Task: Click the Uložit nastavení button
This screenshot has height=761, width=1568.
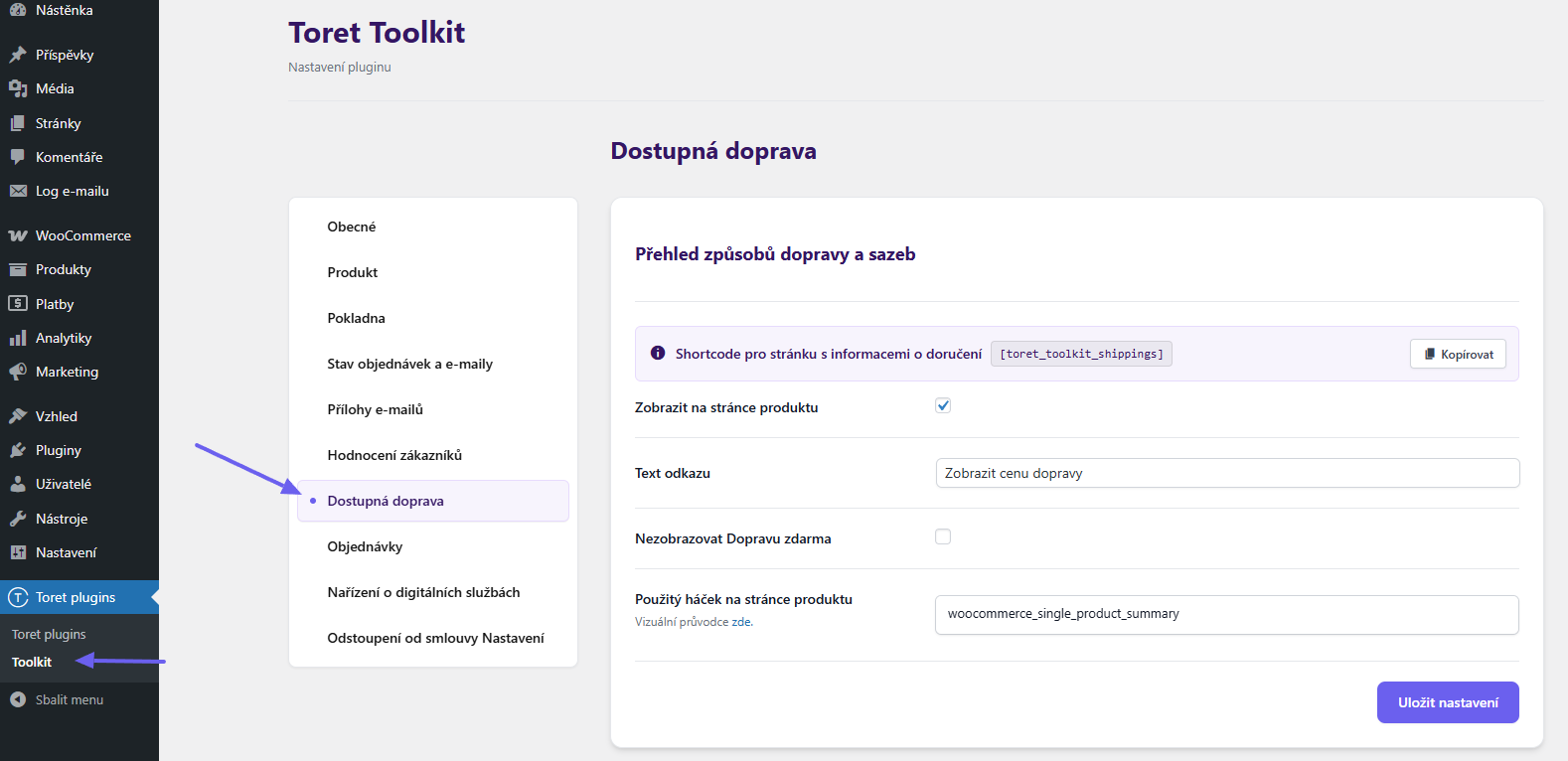Action: (x=1448, y=702)
